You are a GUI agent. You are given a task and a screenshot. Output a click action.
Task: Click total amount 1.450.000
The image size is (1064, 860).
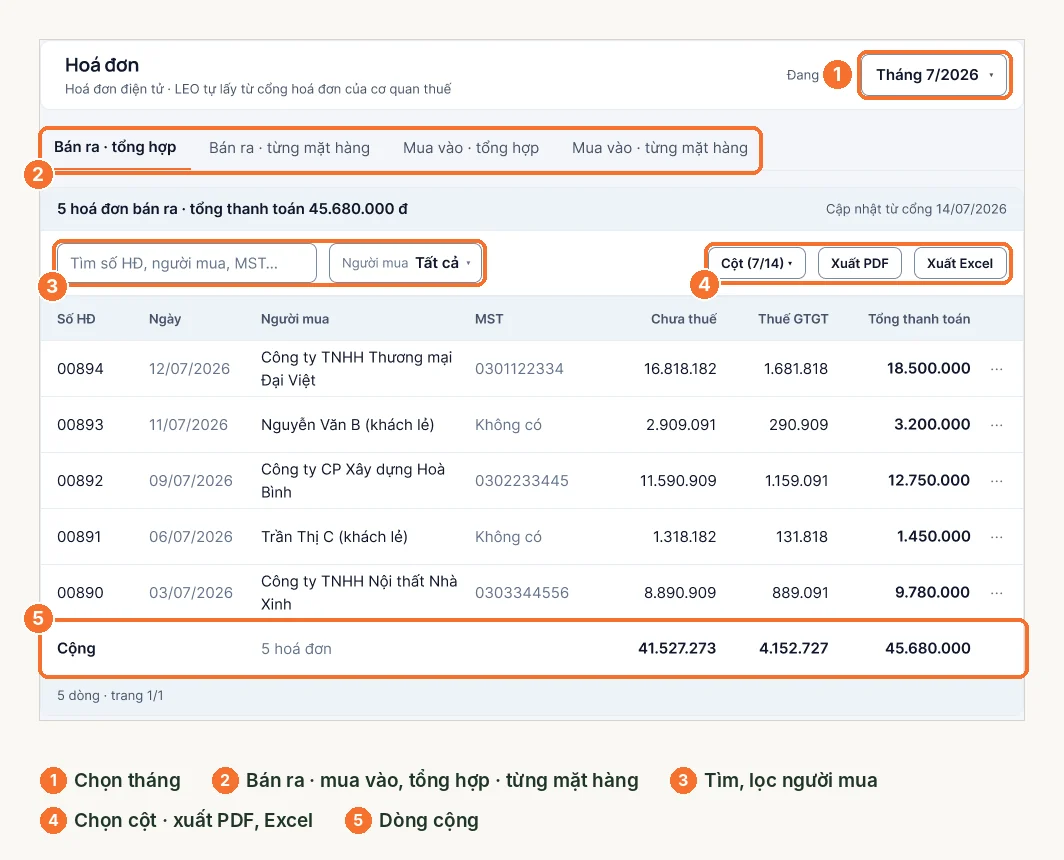tap(934, 537)
